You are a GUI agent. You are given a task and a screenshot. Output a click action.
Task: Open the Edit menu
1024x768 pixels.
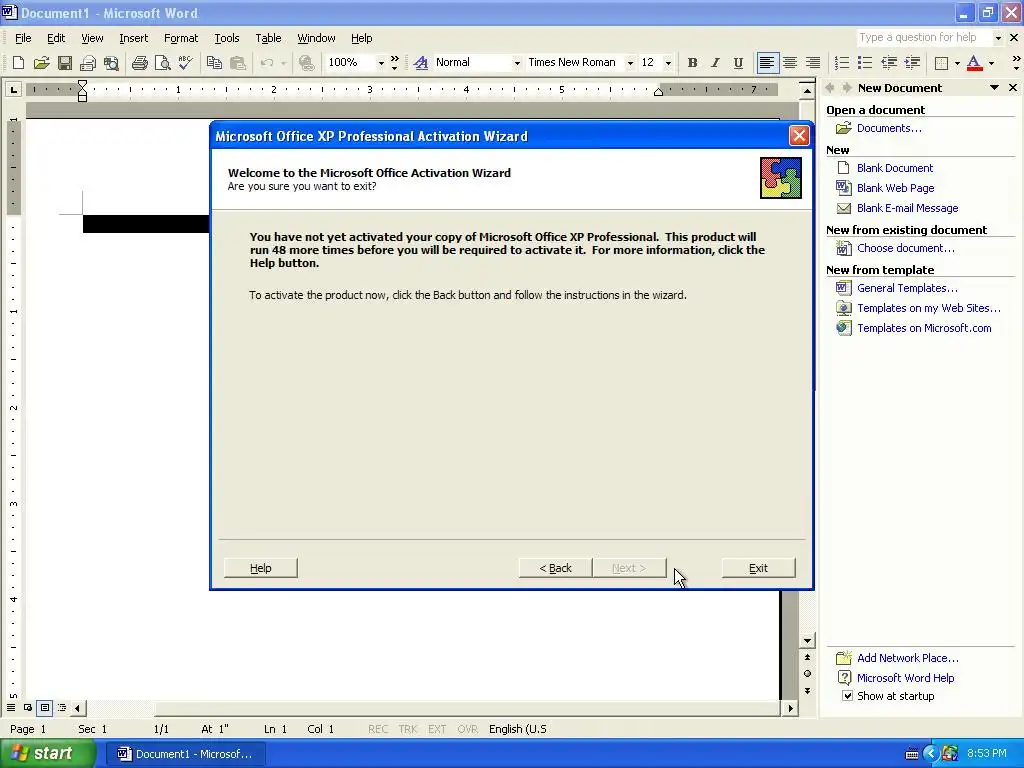coord(56,38)
